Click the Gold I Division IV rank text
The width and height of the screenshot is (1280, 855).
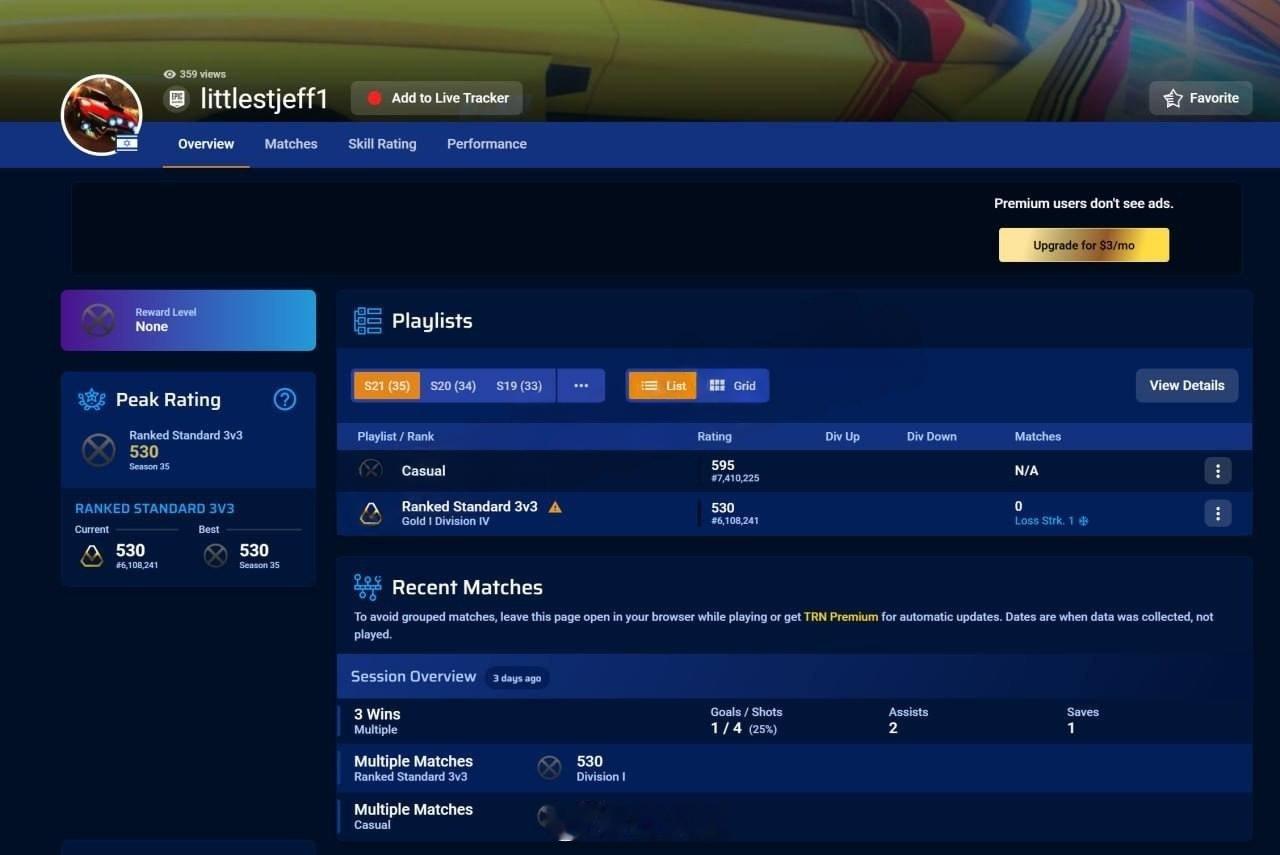tap(446, 521)
